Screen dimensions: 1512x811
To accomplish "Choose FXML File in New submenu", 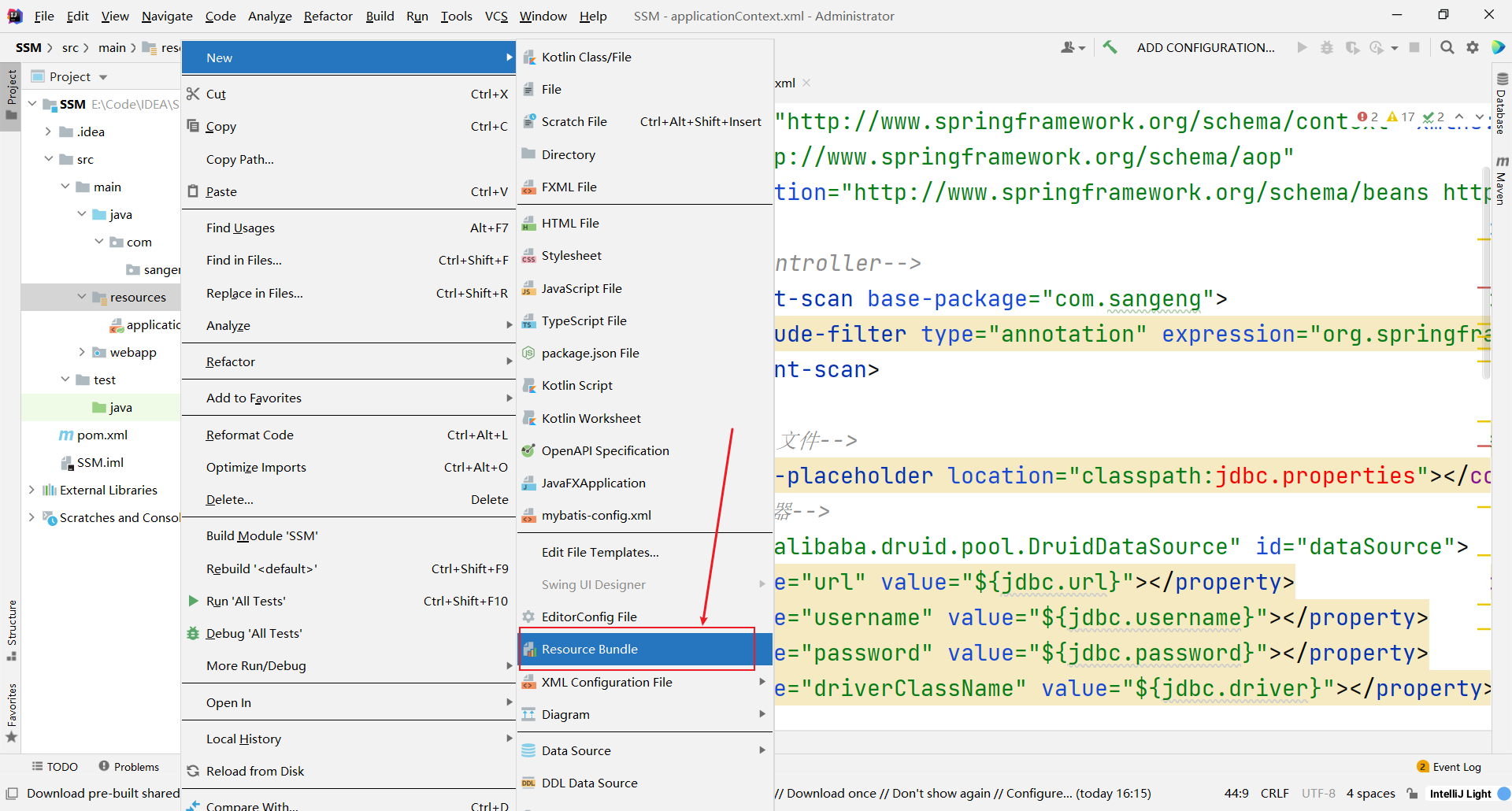I will 645,187.
